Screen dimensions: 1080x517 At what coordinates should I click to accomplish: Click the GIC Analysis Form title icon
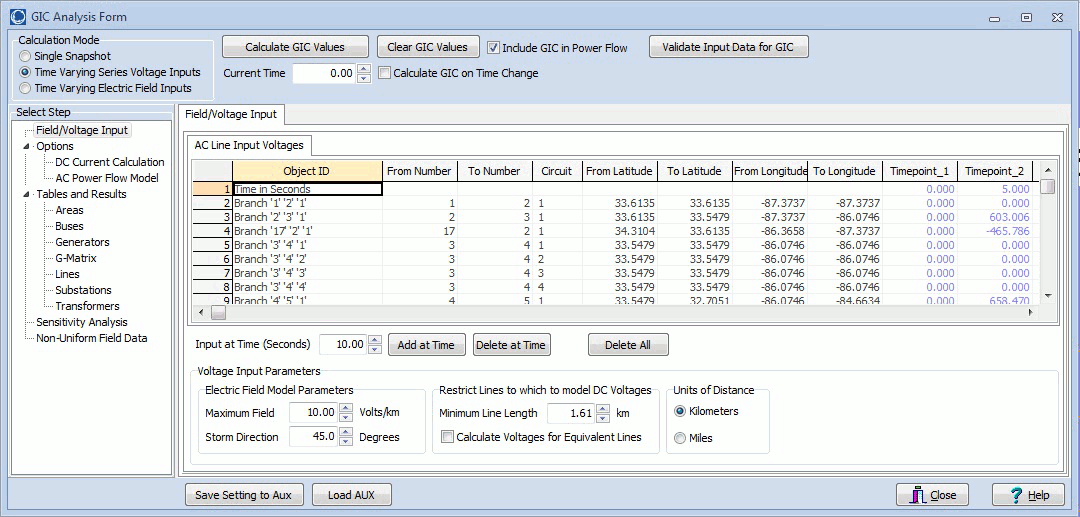click(15, 17)
